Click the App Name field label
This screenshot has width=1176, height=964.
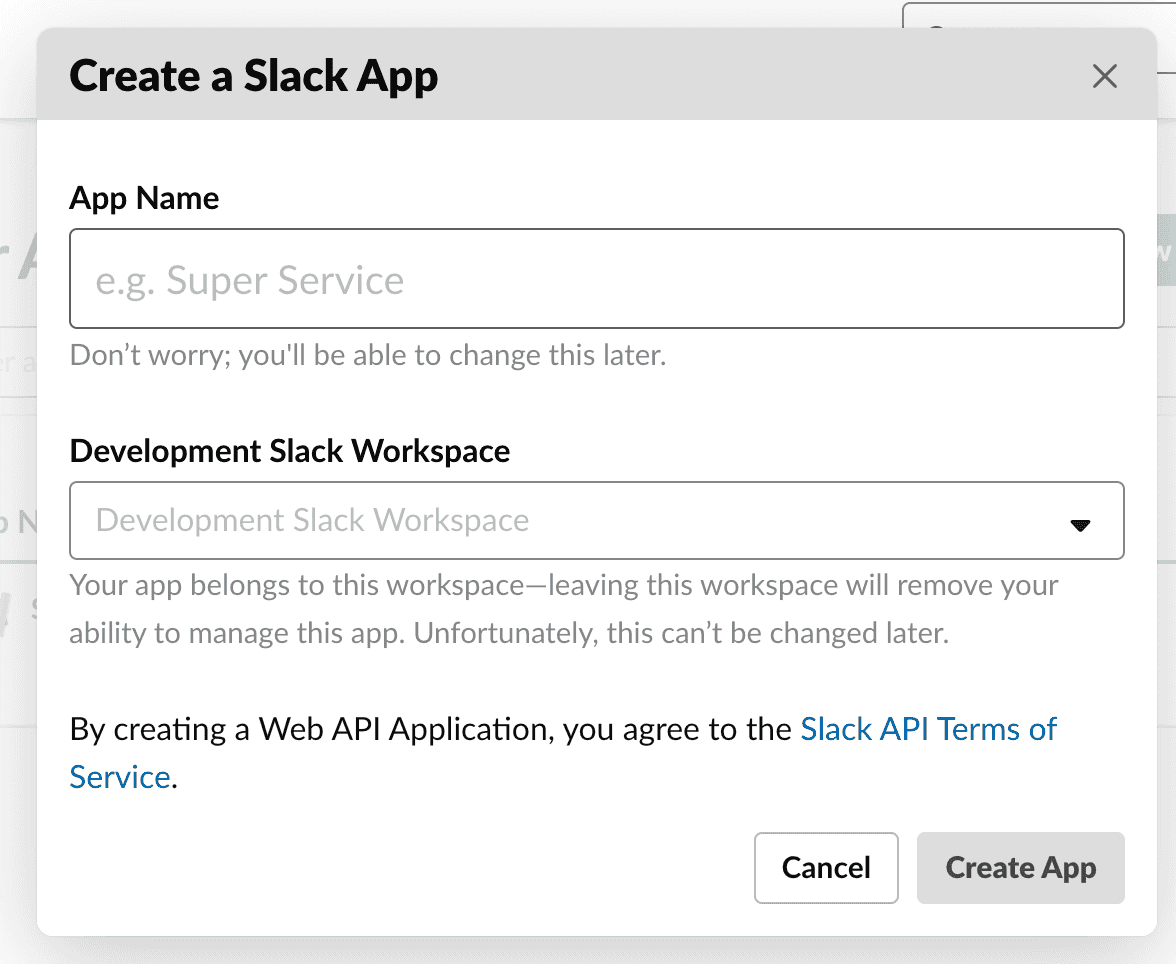[144, 198]
